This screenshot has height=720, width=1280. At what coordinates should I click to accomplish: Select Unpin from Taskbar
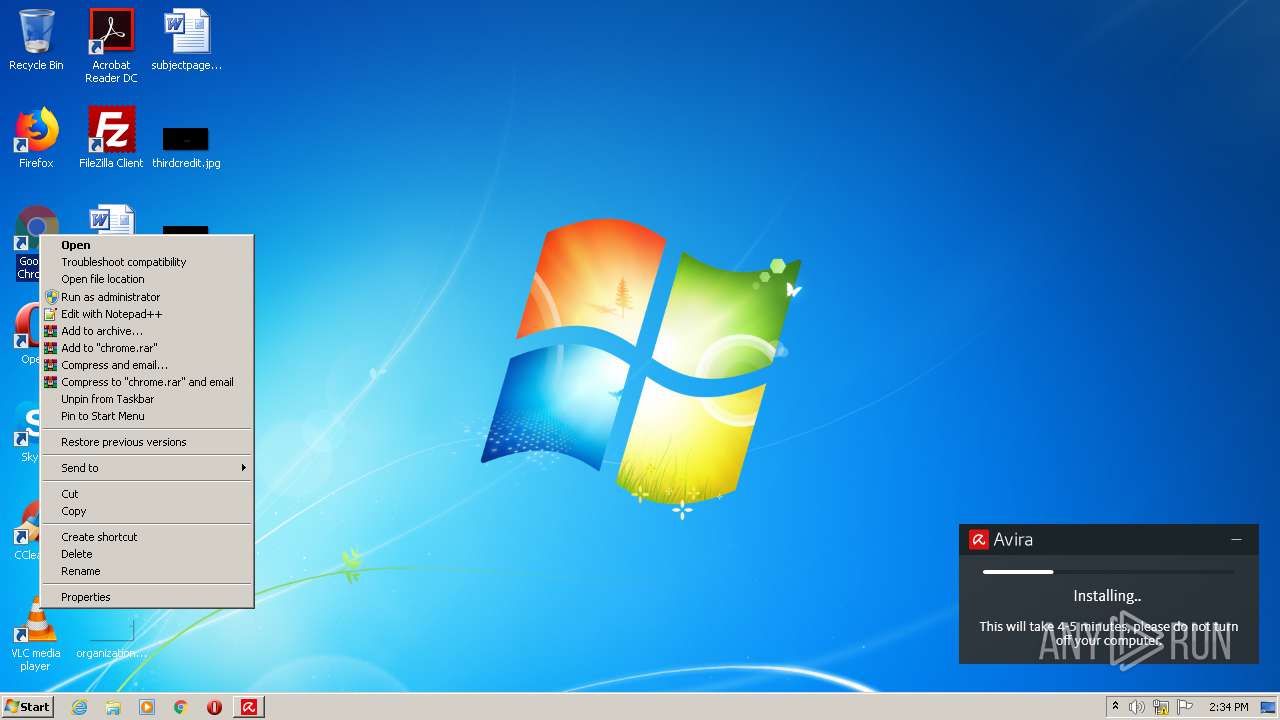point(147,399)
